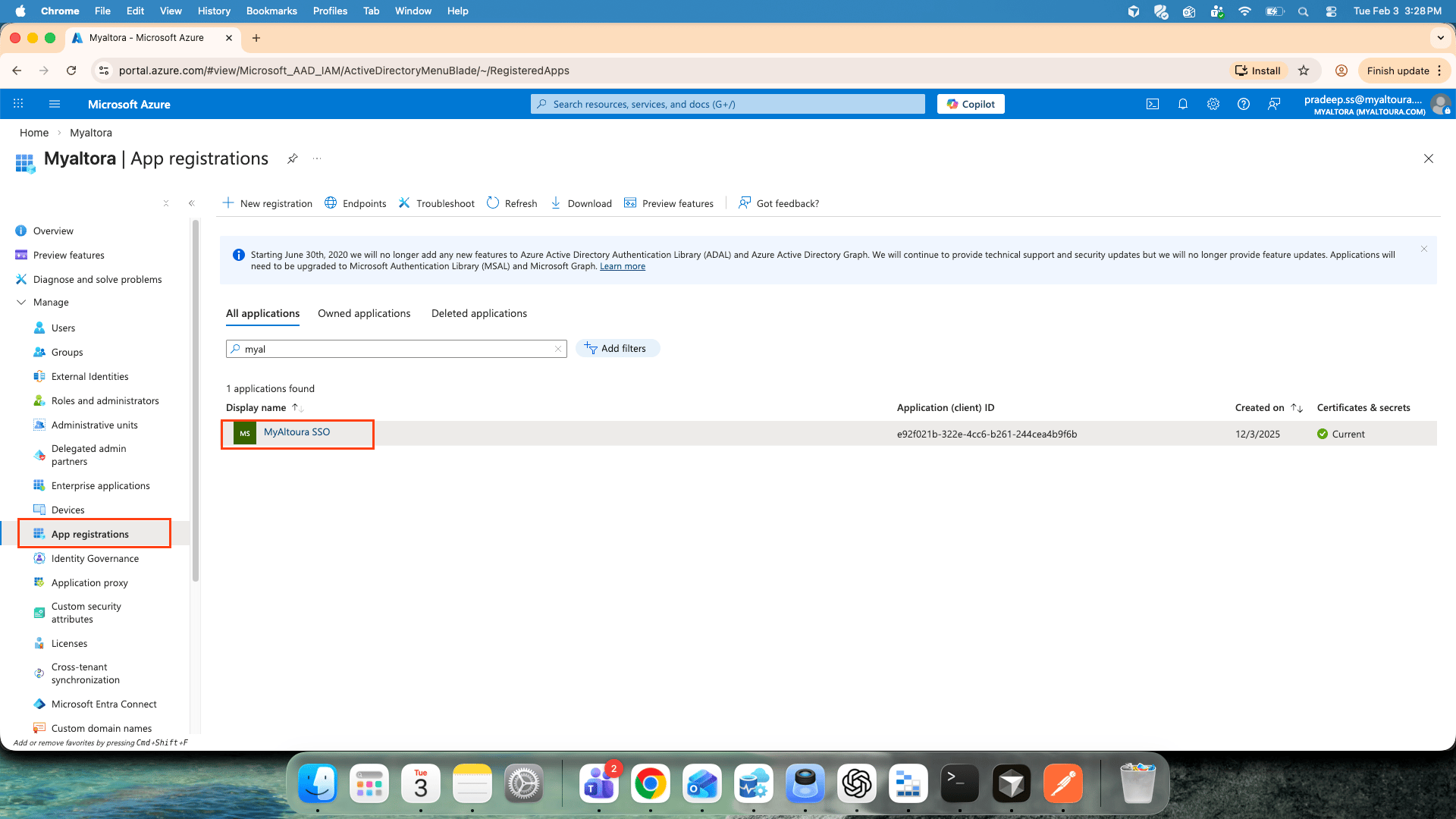Switch to the All applications tab

point(262,313)
